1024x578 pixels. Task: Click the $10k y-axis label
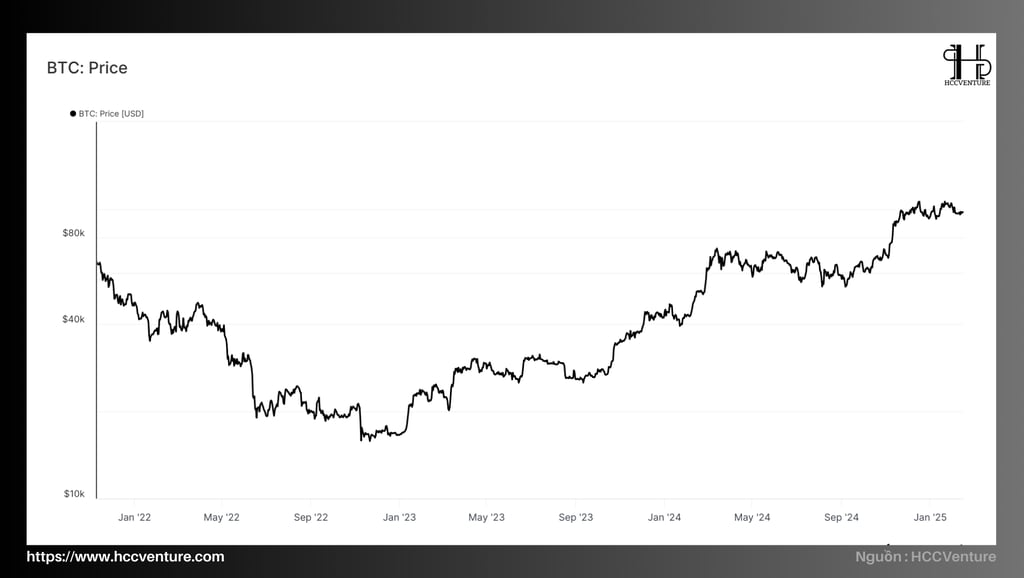(74, 494)
